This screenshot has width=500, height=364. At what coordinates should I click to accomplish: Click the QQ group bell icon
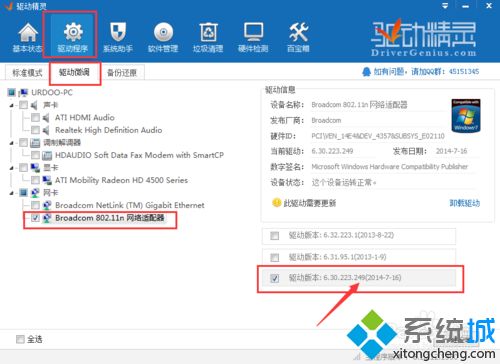coord(366,72)
